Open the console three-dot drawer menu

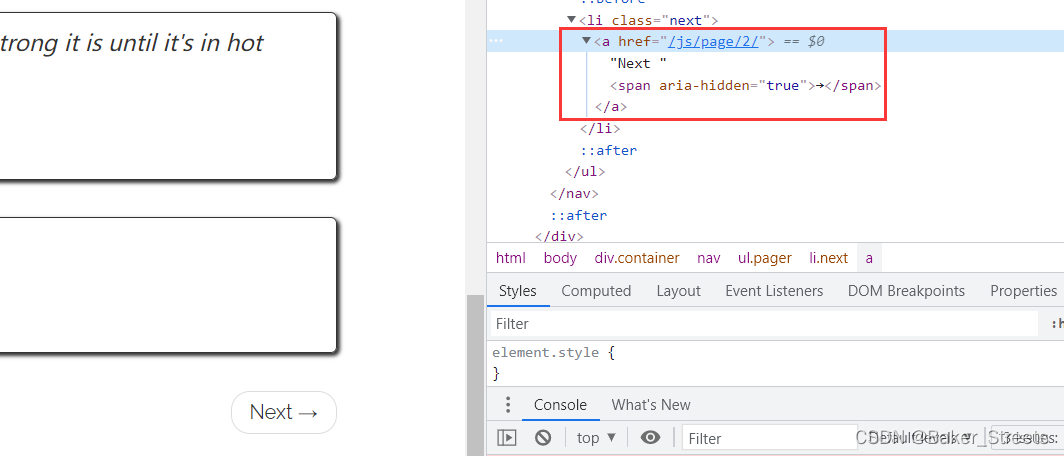508,405
